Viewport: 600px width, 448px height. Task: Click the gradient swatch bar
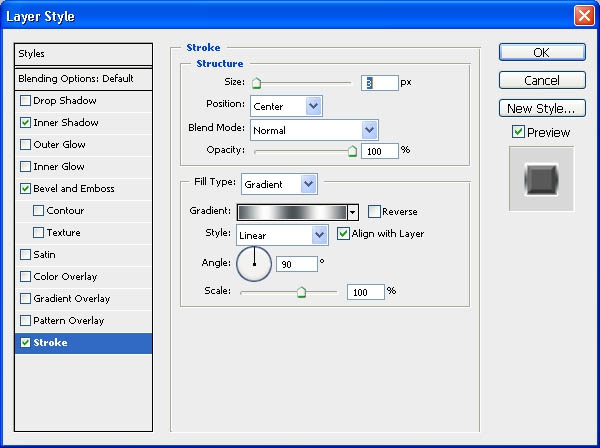point(292,212)
